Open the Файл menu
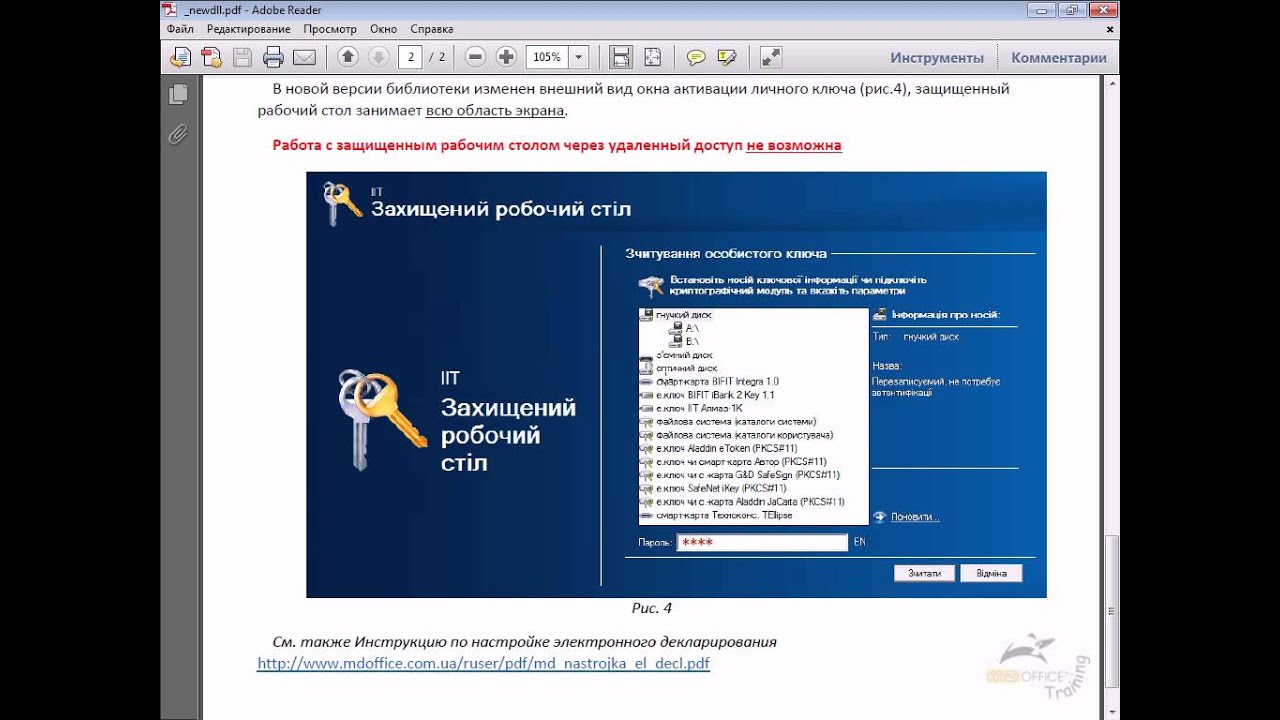The width and height of the screenshot is (1280, 720). coord(180,29)
